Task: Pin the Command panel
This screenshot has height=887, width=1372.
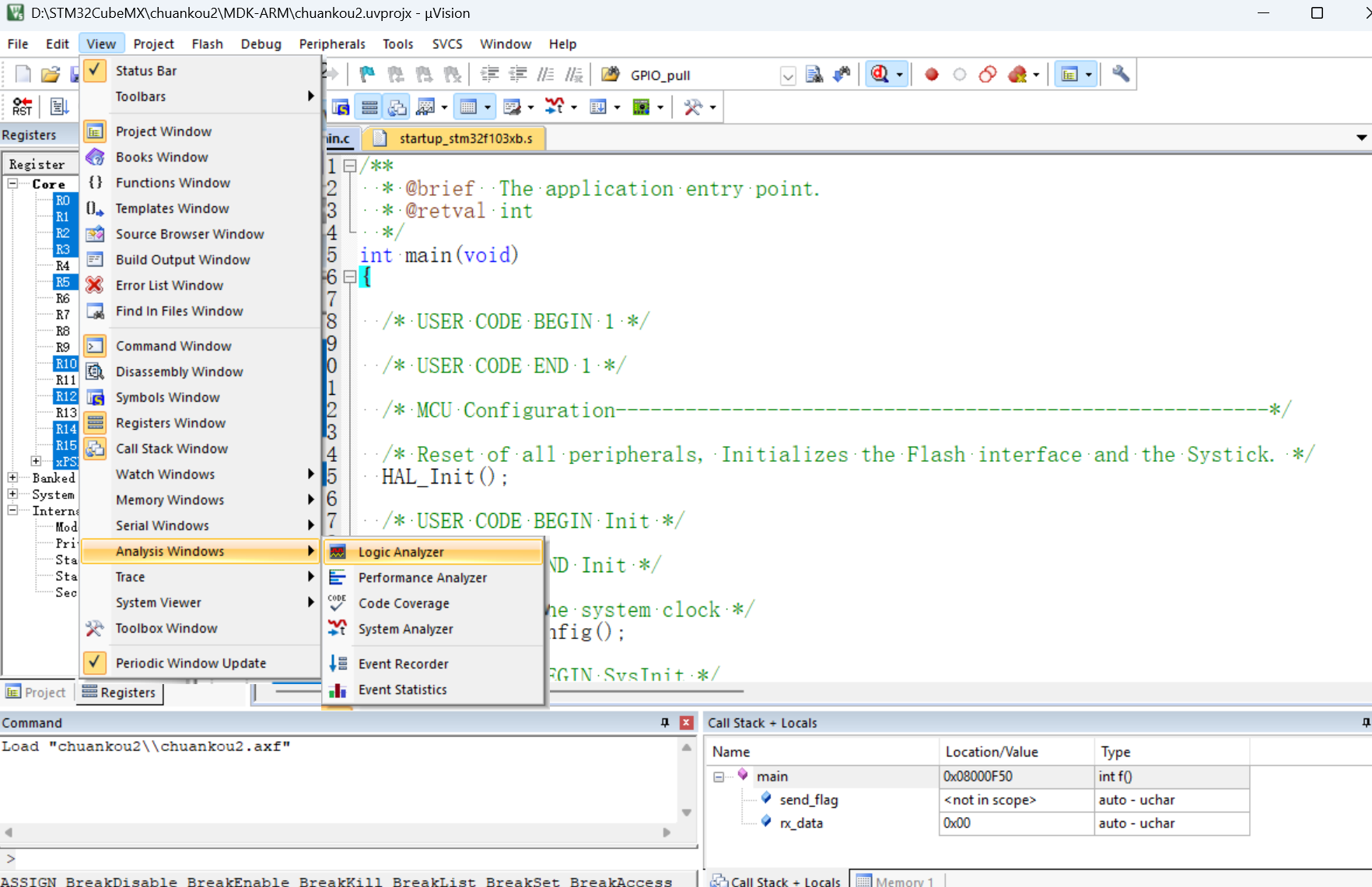Action: coord(665,723)
